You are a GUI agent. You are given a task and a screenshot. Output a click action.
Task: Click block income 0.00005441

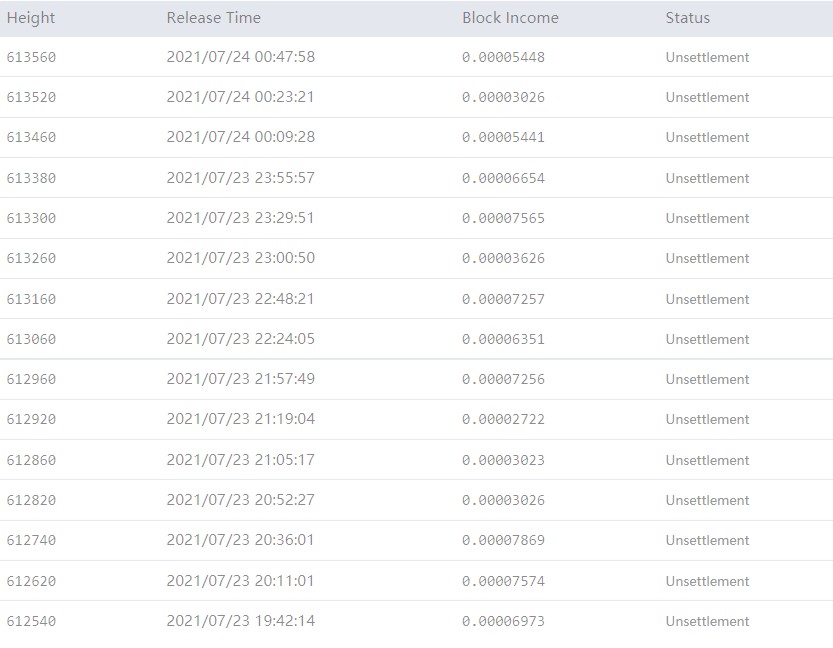(x=503, y=138)
